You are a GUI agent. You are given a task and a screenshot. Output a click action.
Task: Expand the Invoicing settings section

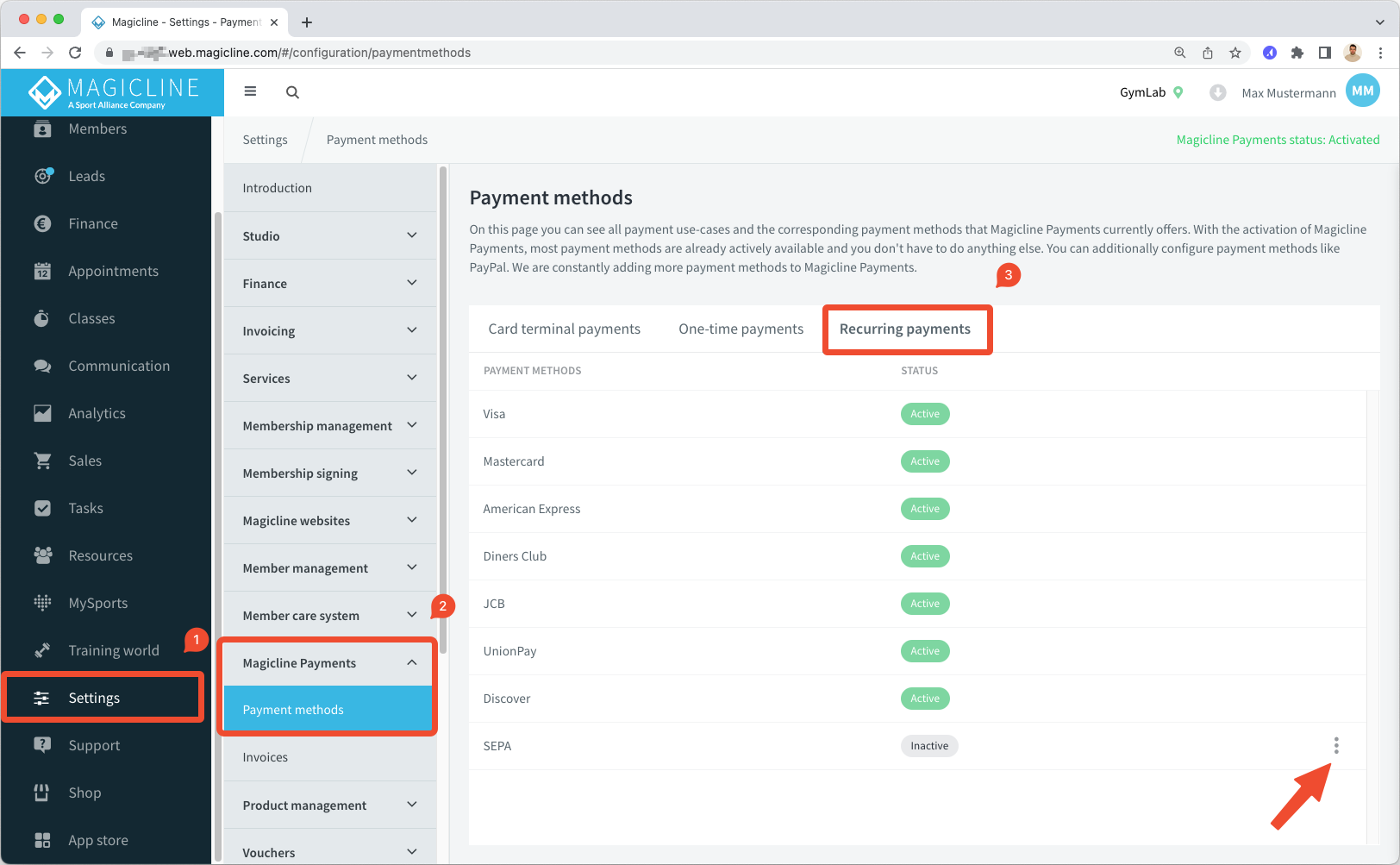tap(330, 330)
